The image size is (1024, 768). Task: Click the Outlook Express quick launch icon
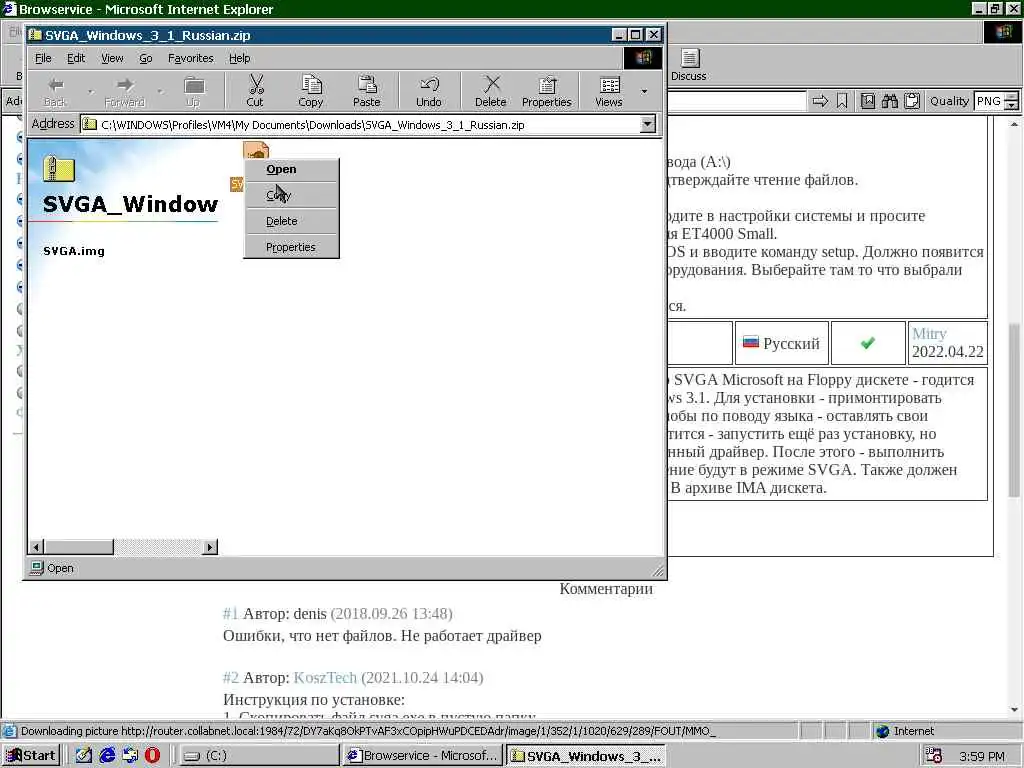pos(130,756)
